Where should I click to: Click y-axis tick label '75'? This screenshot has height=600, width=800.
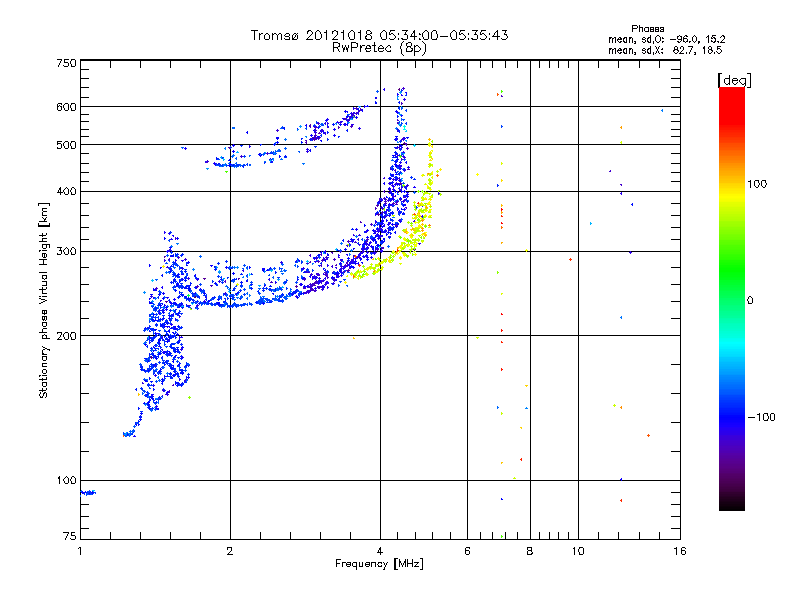click(x=70, y=536)
